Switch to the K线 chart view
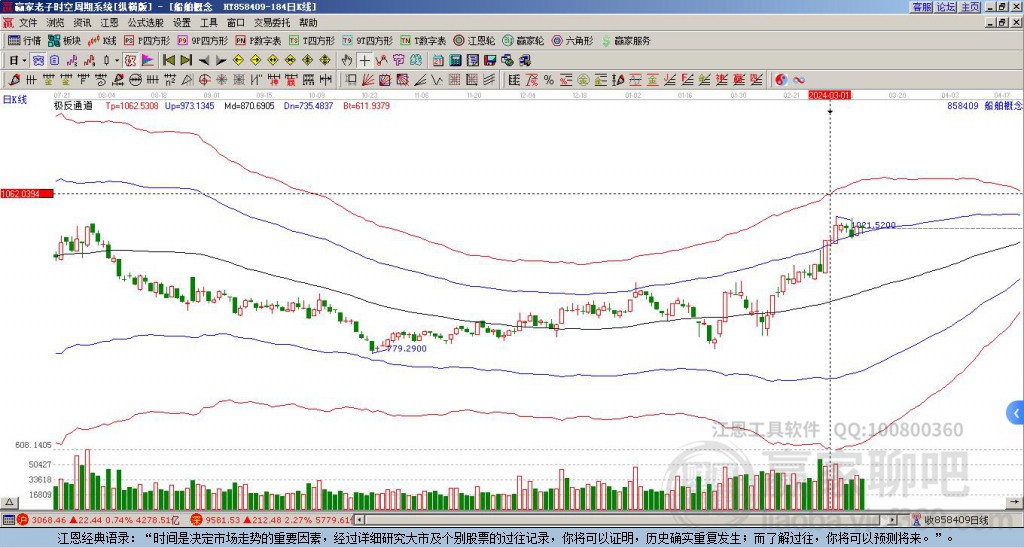Screen dimensions: 1024x548 [x=102, y=40]
